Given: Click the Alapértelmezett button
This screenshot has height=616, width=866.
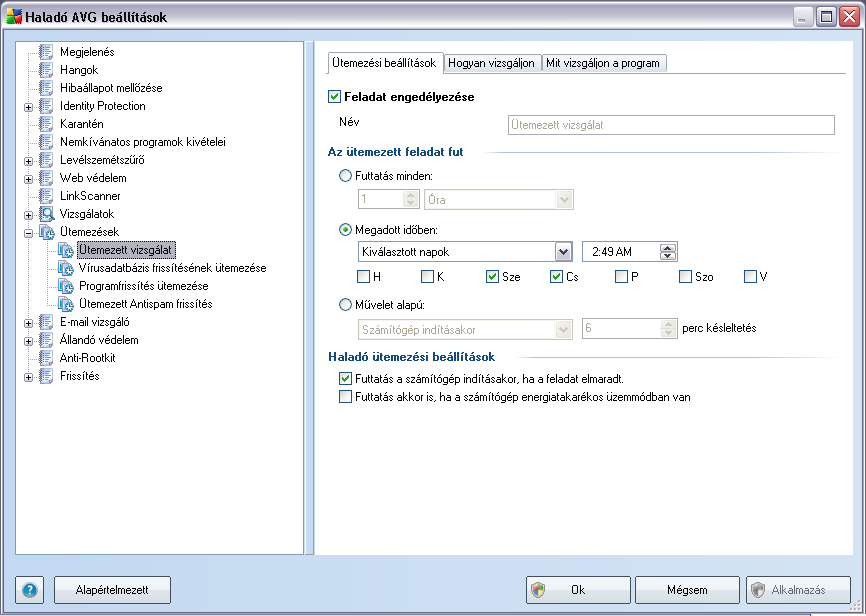Looking at the screenshot, I should tap(112, 590).
